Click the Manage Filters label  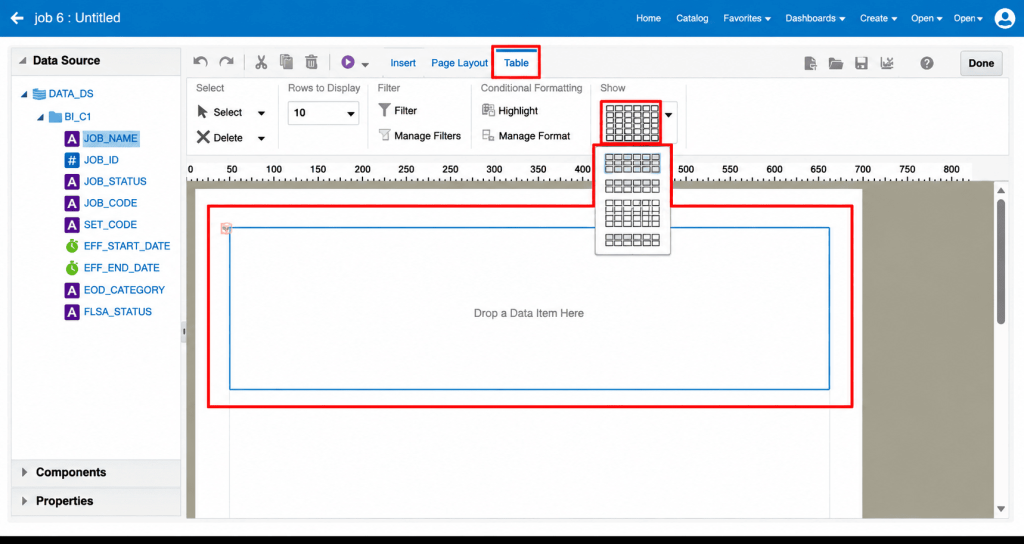[x=428, y=136]
